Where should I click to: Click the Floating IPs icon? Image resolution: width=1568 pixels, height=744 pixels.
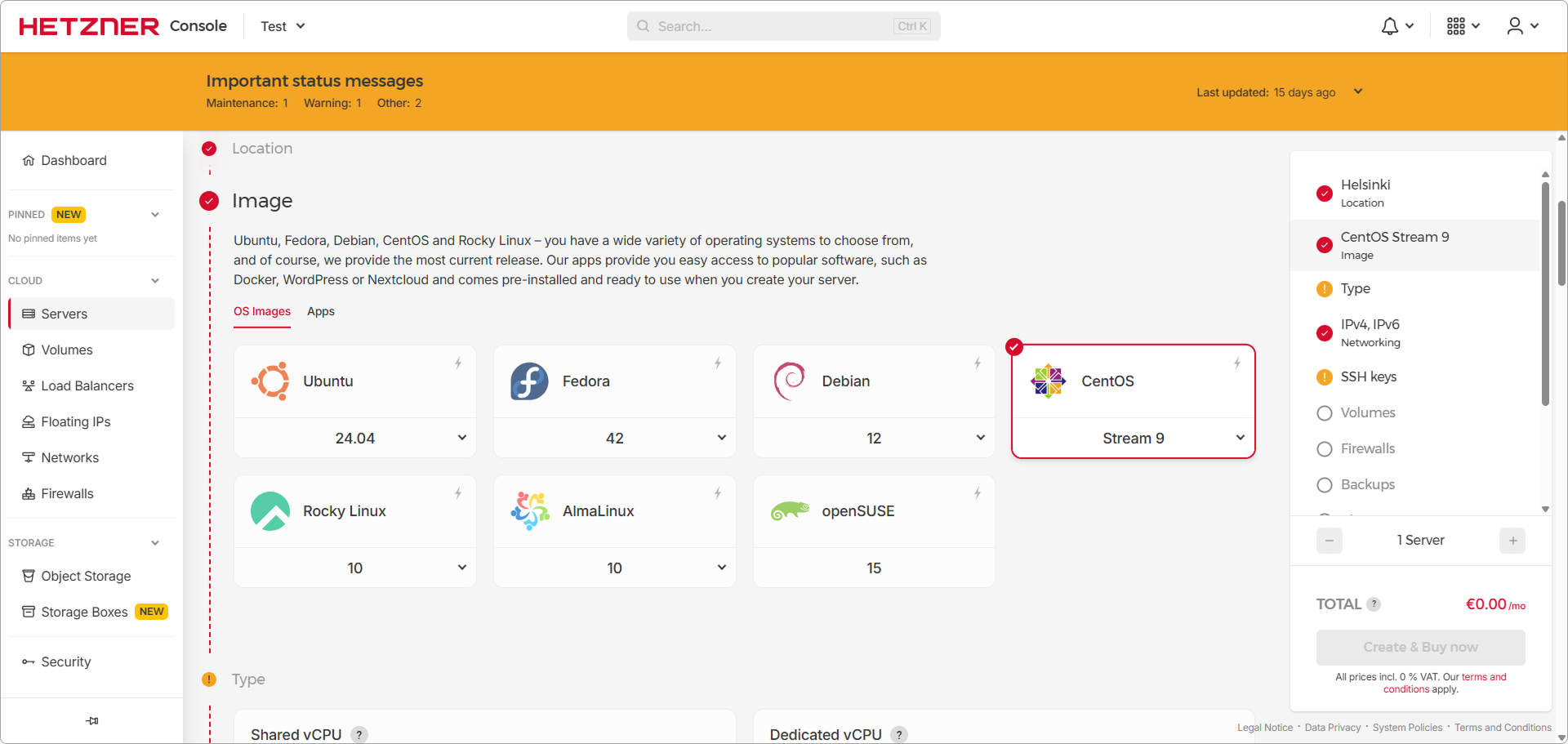click(29, 421)
